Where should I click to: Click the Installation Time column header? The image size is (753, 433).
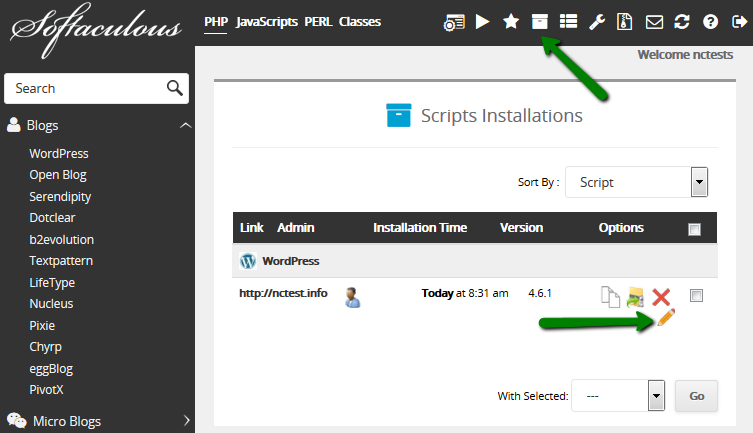420,228
